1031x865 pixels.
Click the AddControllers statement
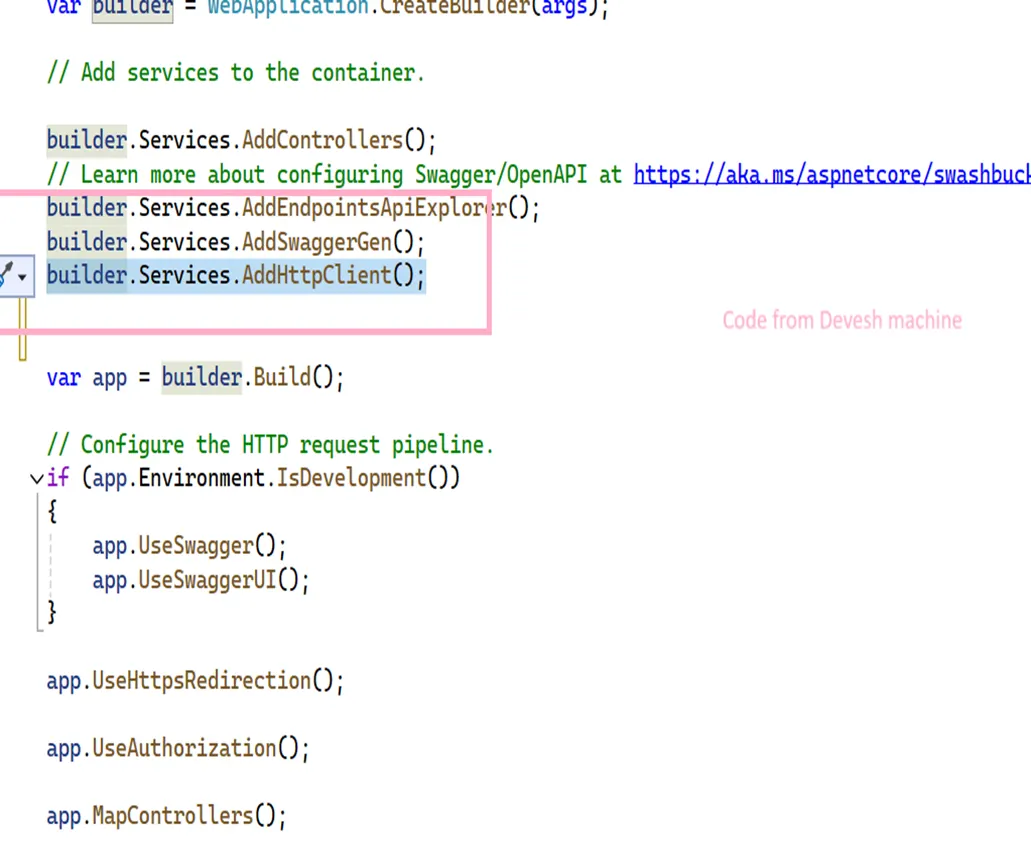(240, 140)
